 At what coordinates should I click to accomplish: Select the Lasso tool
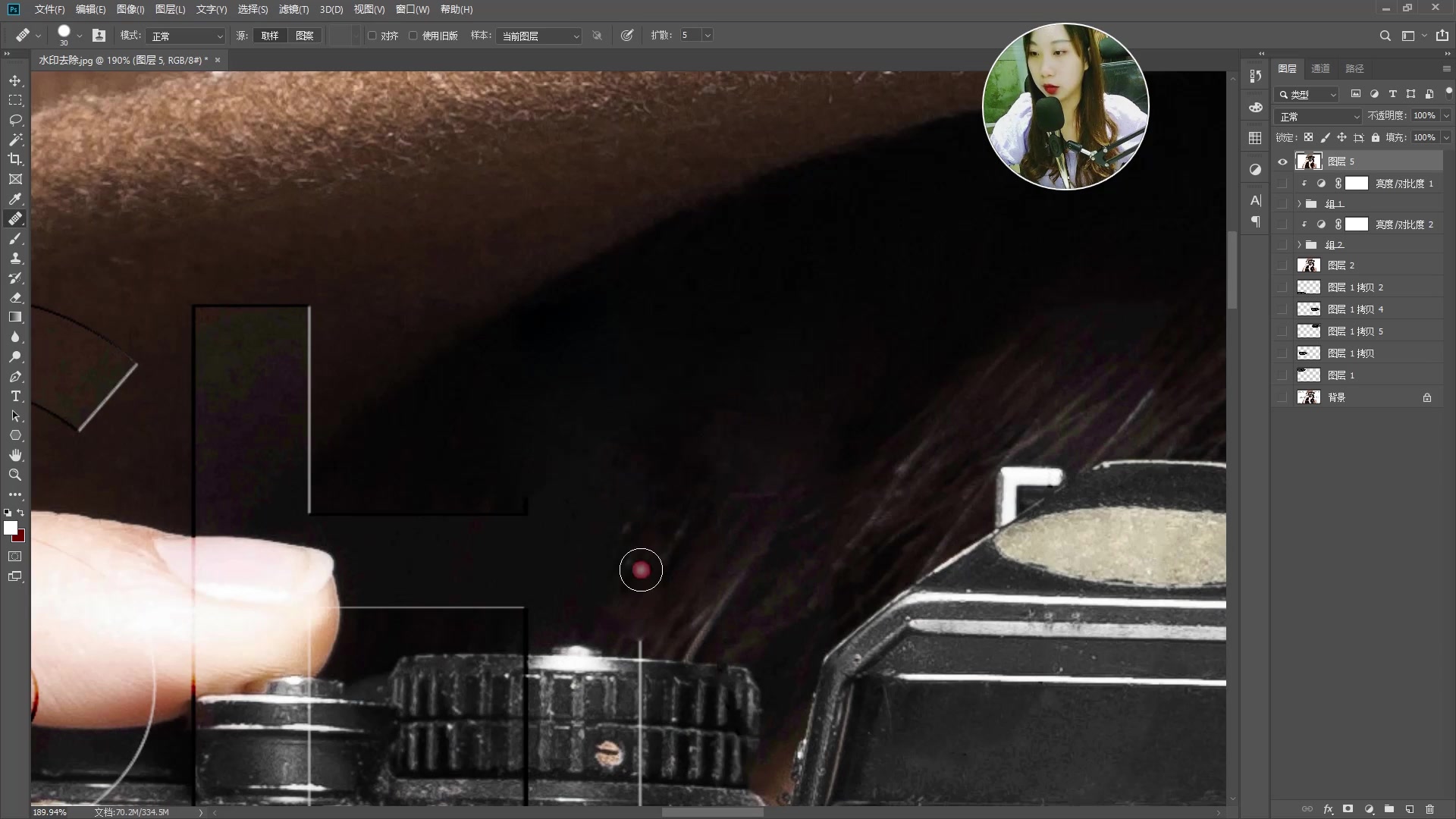[15, 120]
